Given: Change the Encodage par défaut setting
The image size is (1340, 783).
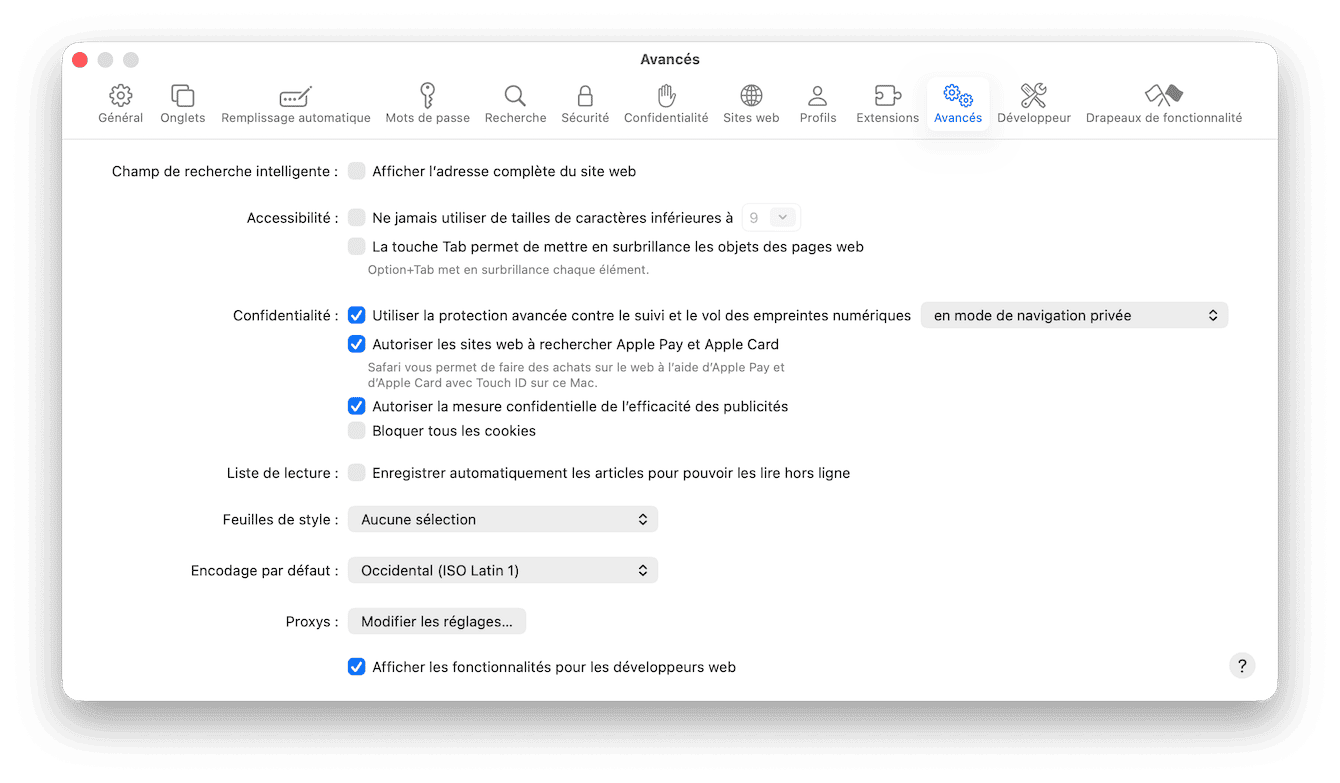Looking at the screenshot, I should click(x=502, y=570).
